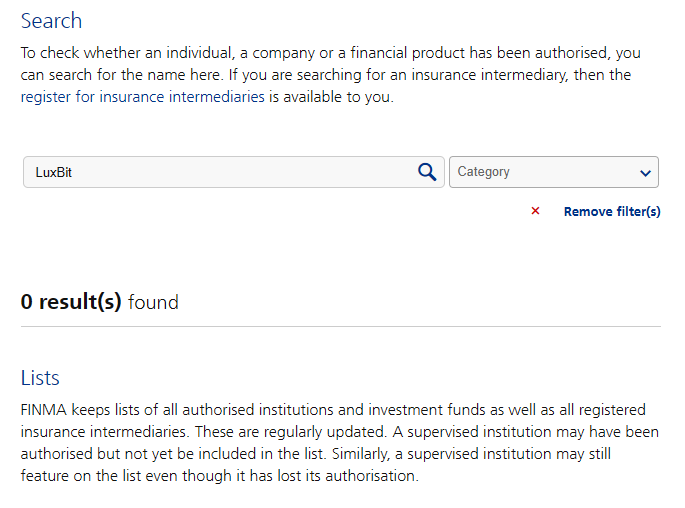This screenshot has height=508, width=685.
Task: Click the Search heading
Action: [51, 21]
